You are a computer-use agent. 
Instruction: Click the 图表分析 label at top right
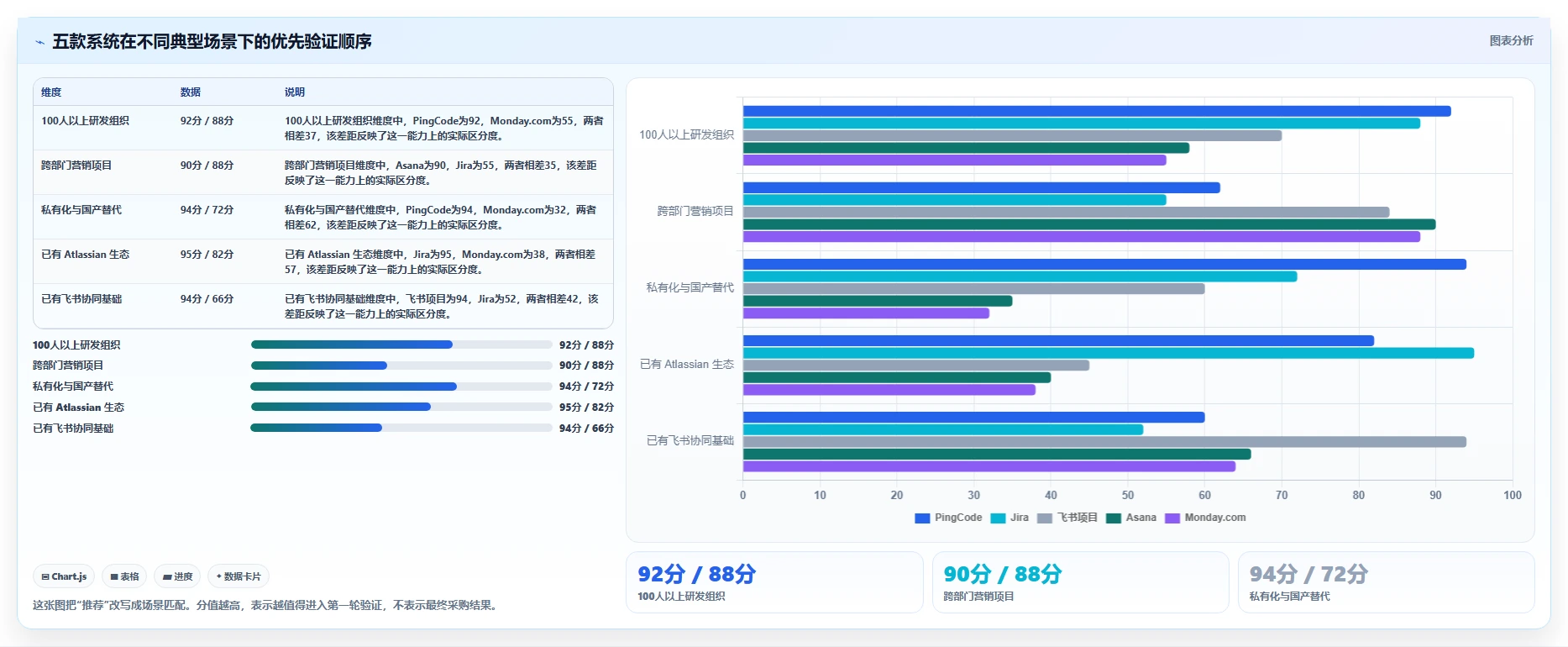pos(1511,40)
